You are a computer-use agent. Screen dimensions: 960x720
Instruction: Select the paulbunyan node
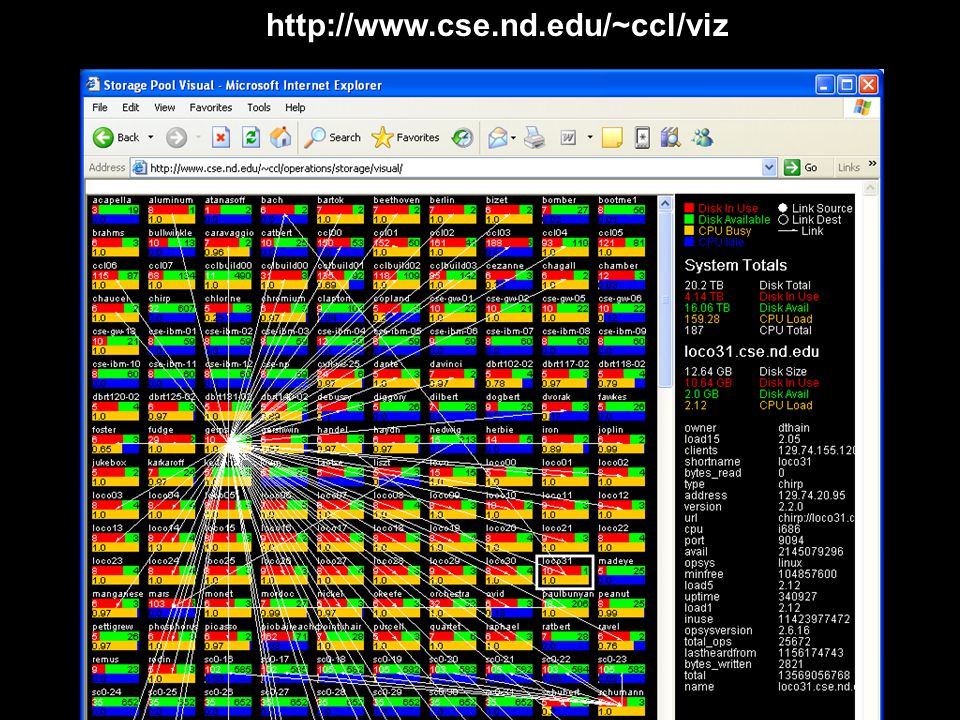click(567, 604)
